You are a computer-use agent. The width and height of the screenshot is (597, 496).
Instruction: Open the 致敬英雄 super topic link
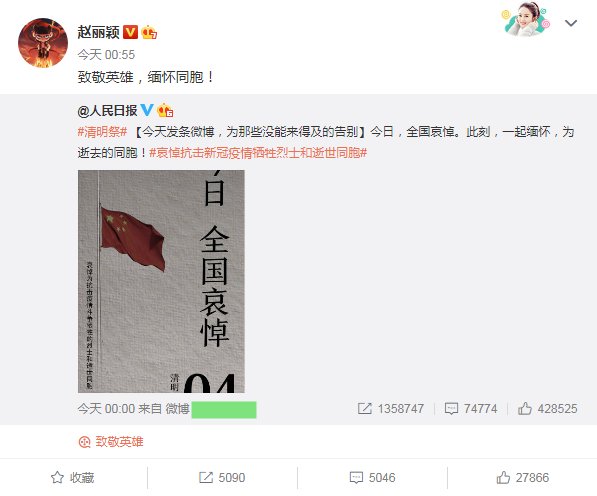[x=111, y=442]
